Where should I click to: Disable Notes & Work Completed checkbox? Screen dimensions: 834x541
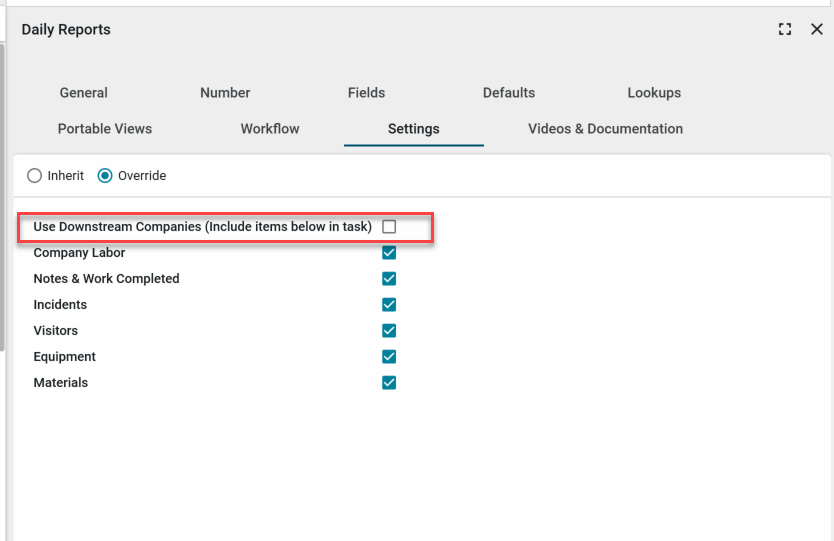coord(389,279)
